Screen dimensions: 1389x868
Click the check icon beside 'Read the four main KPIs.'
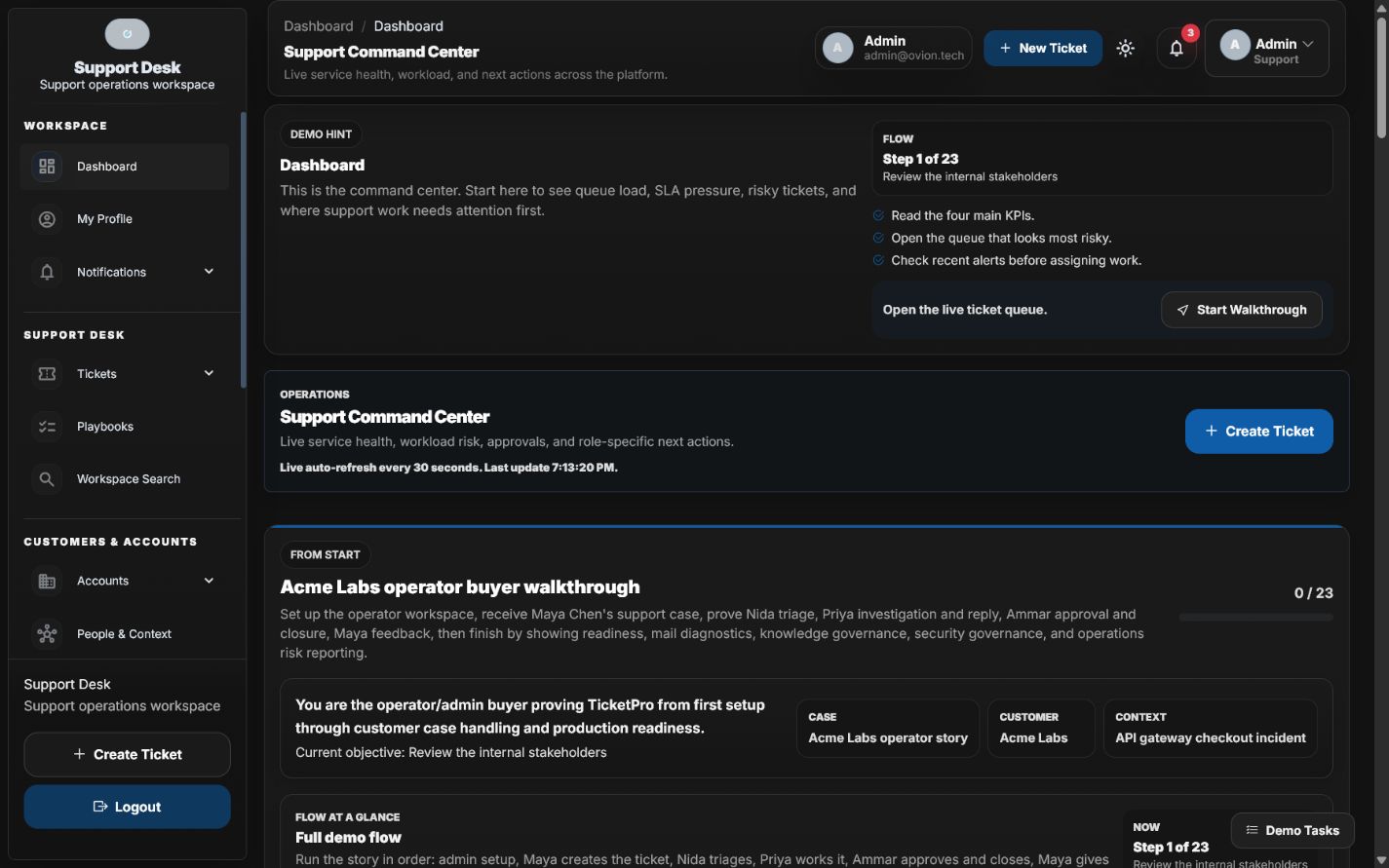(878, 215)
